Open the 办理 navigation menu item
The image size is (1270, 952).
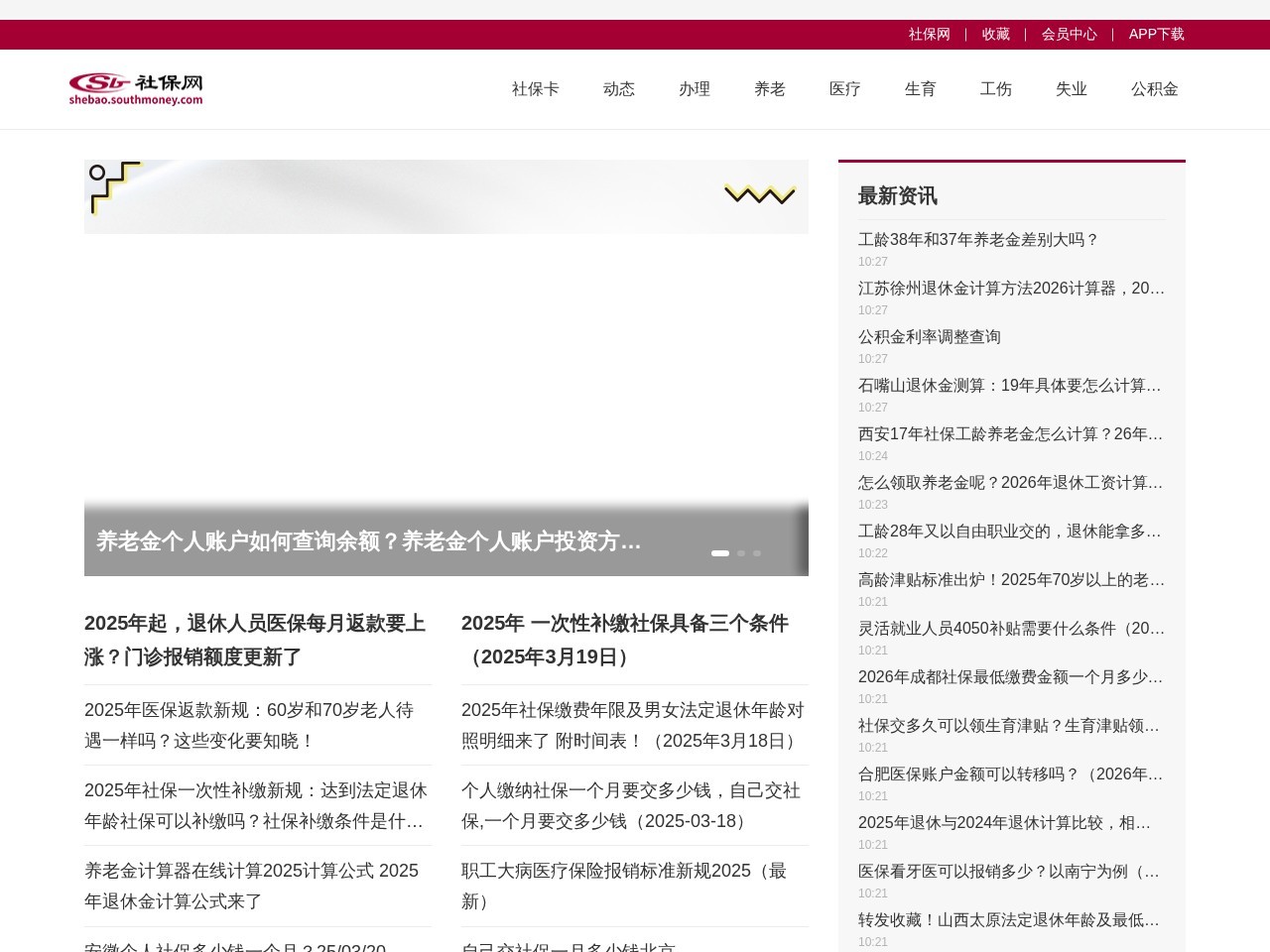695,89
